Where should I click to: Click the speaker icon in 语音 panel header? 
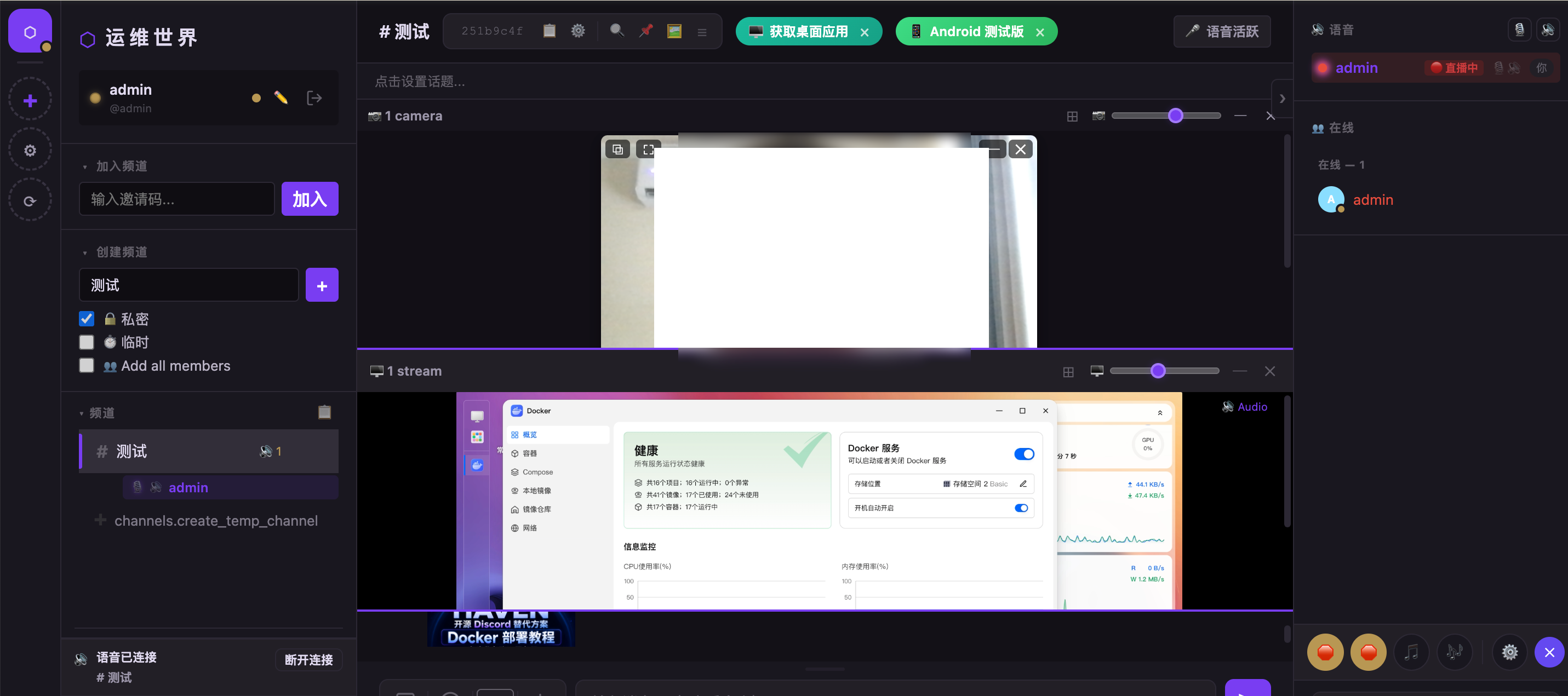[x=1548, y=30]
